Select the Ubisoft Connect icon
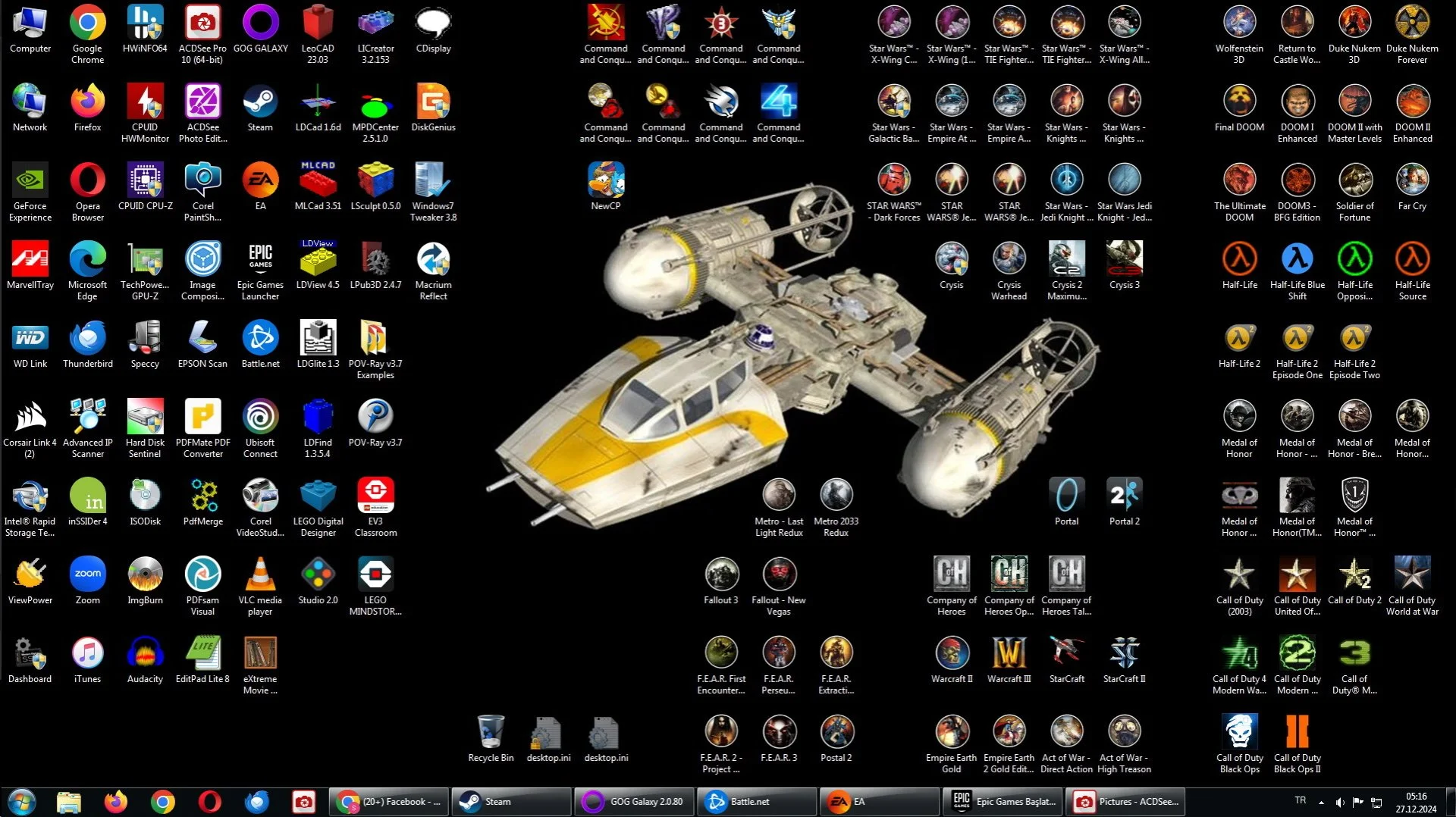Image resolution: width=1456 pixels, height=817 pixels. [x=260, y=428]
